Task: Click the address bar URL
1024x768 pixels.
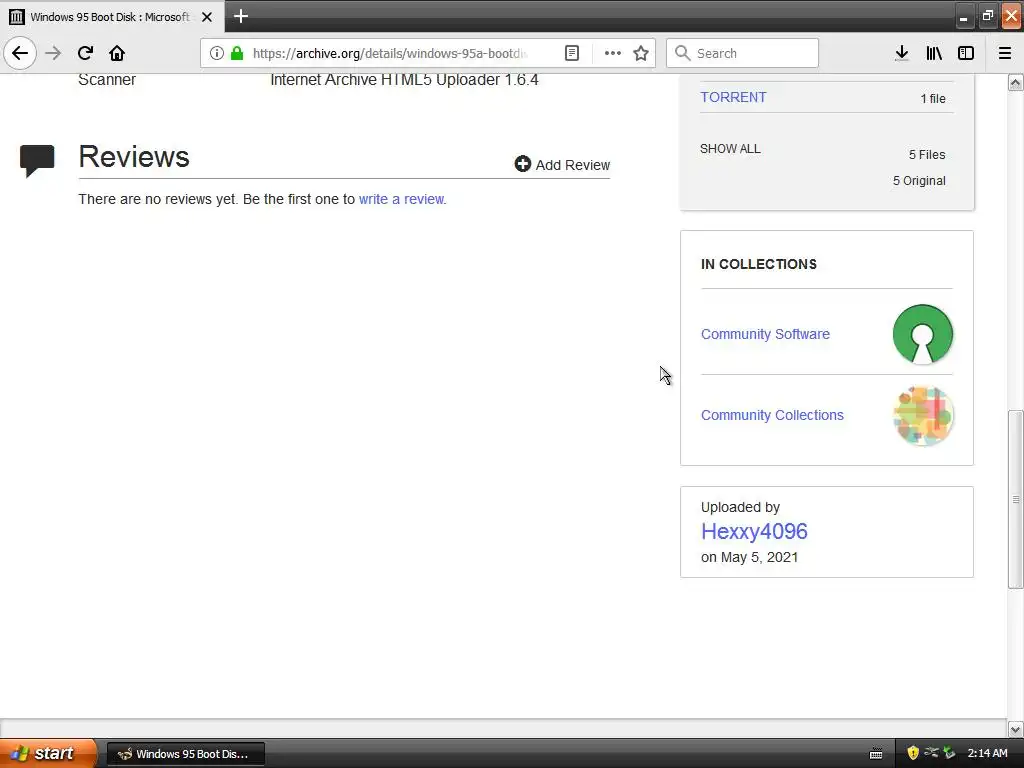Action: 390,53
